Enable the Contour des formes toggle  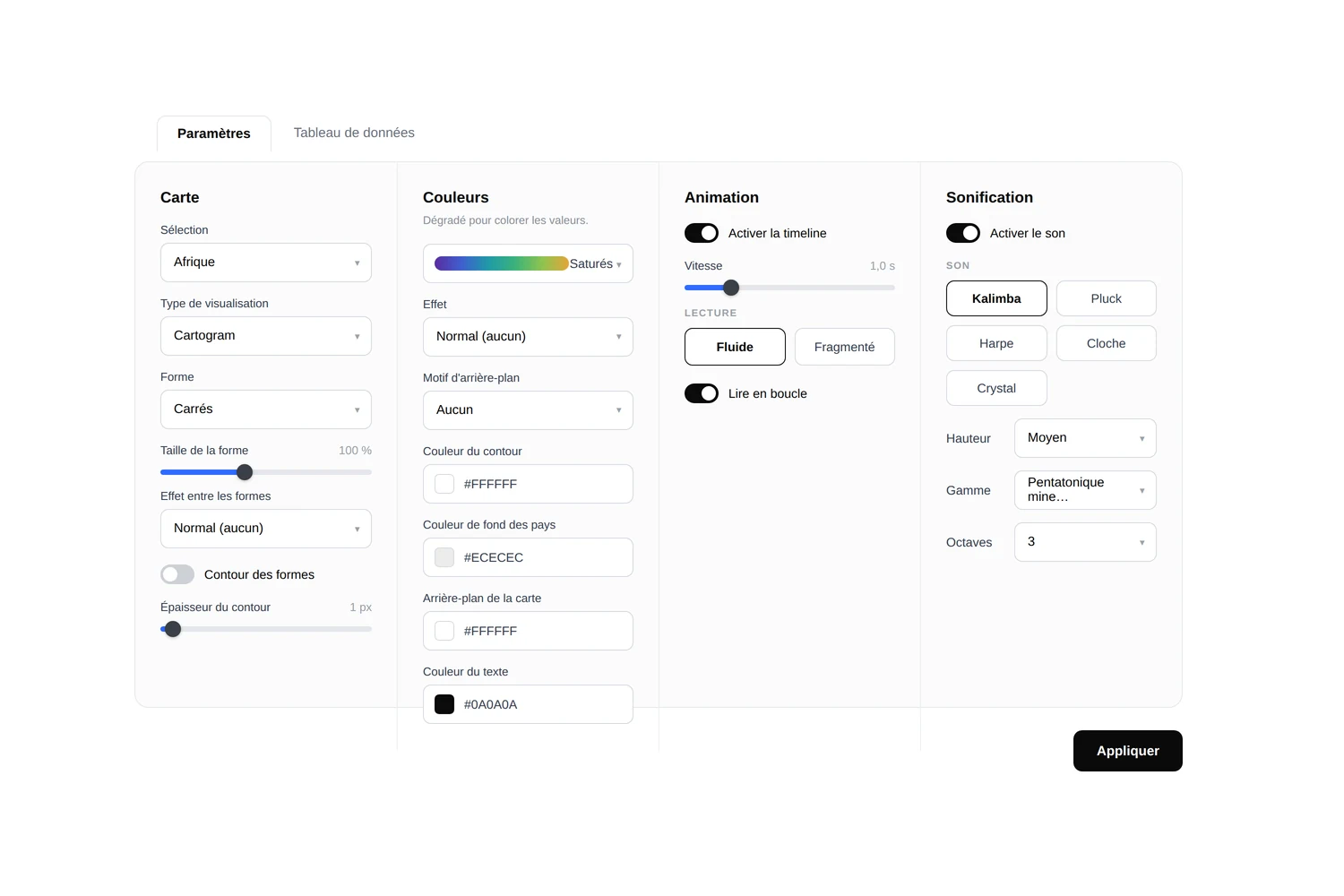click(x=177, y=574)
